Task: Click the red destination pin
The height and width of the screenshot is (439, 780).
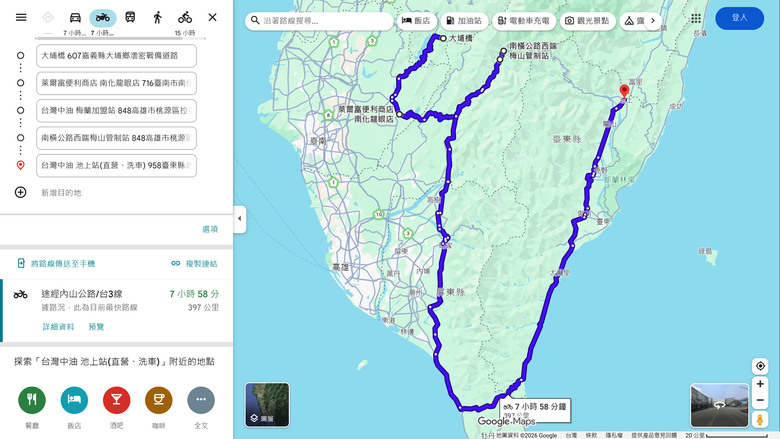Action: [624, 92]
